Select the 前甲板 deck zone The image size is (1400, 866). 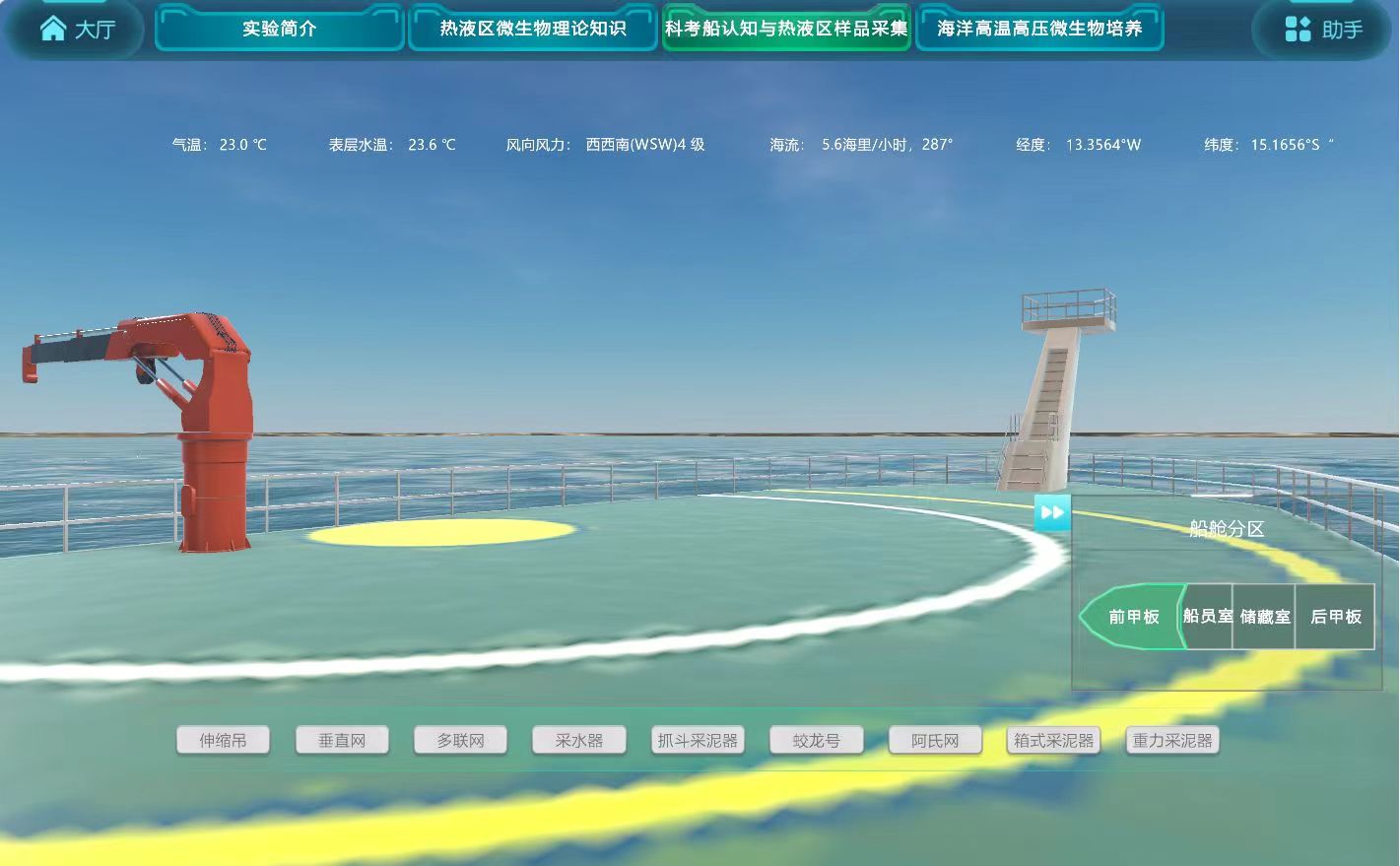(x=1135, y=616)
